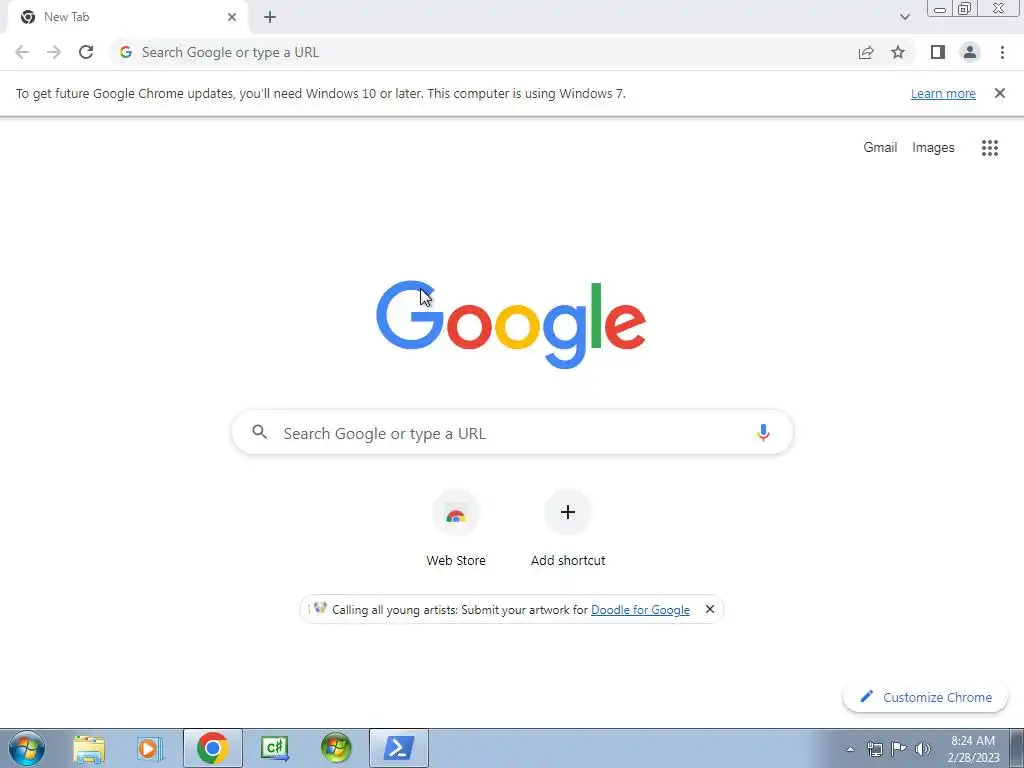Screen dimensions: 1024x768
Task: Click the Google search box on page
Action: tap(513, 432)
